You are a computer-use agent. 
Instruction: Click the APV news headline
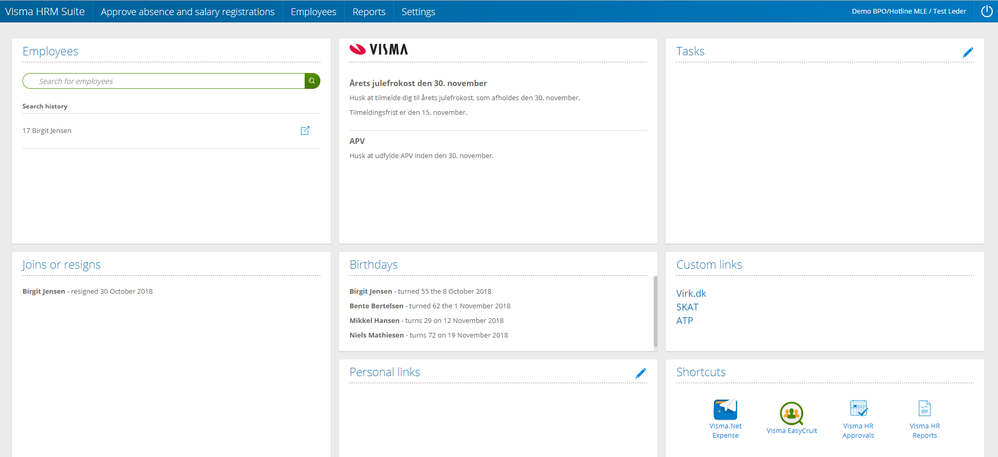point(357,141)
